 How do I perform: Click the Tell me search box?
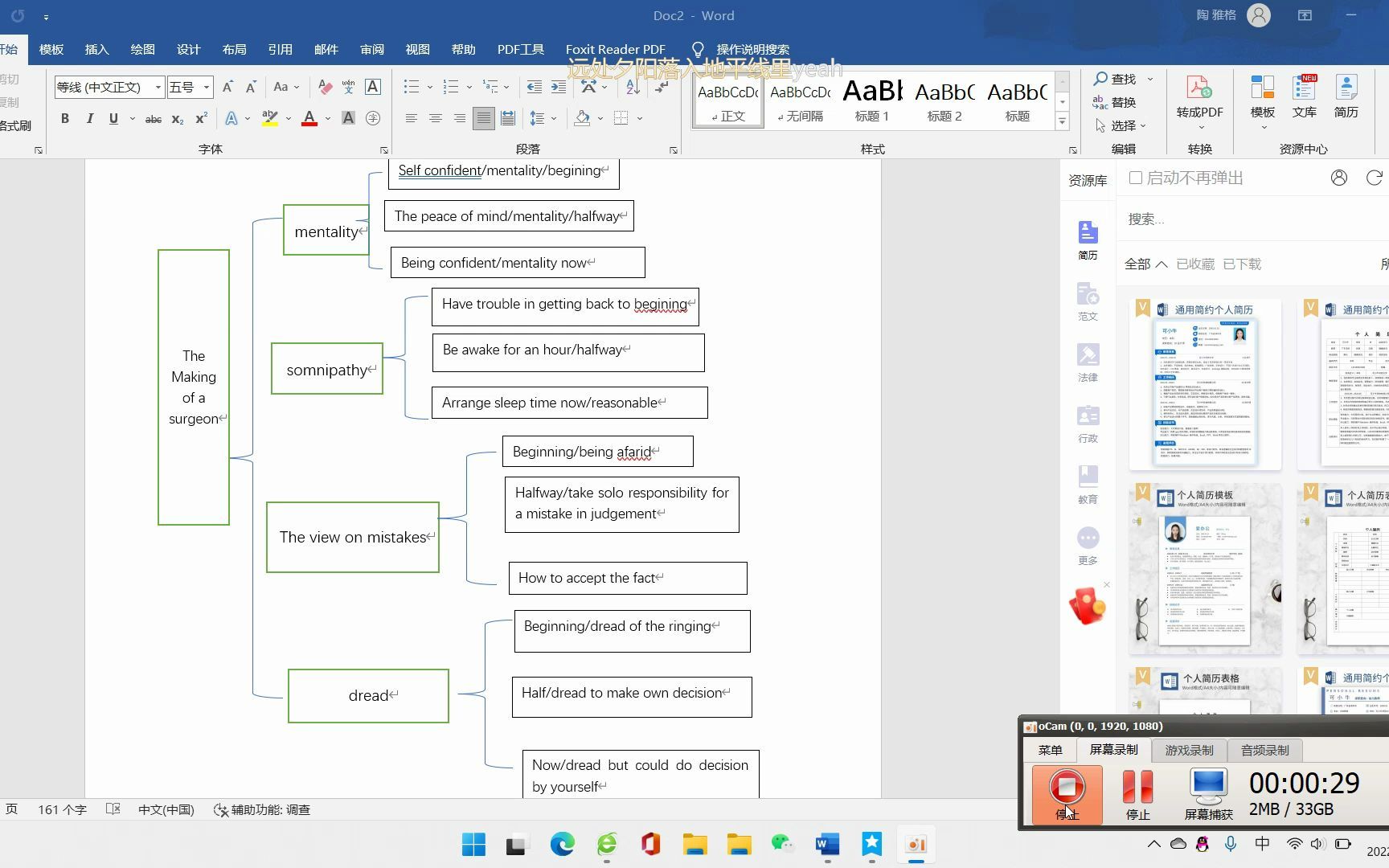pyautogui.click(x=752, y=49)
